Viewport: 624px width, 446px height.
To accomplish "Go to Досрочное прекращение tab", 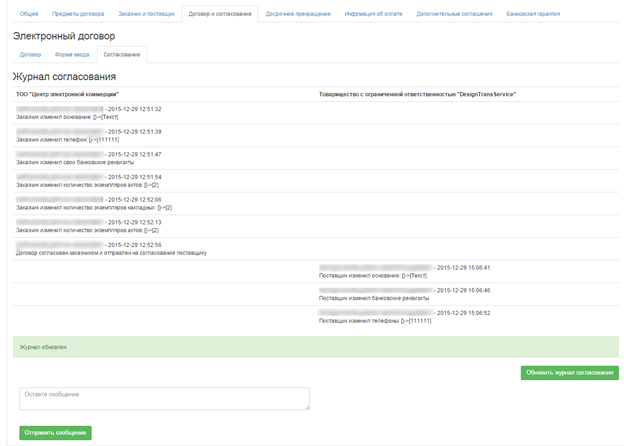I will tap(296, 15).
